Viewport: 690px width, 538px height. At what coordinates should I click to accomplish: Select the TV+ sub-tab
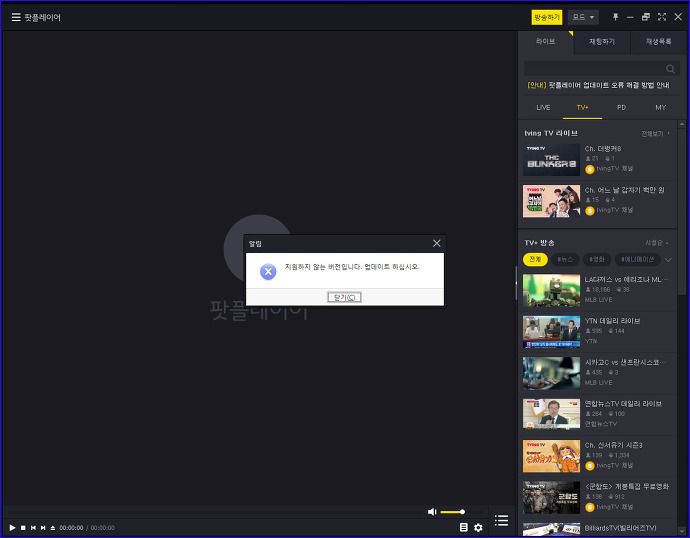click(582, 107)
